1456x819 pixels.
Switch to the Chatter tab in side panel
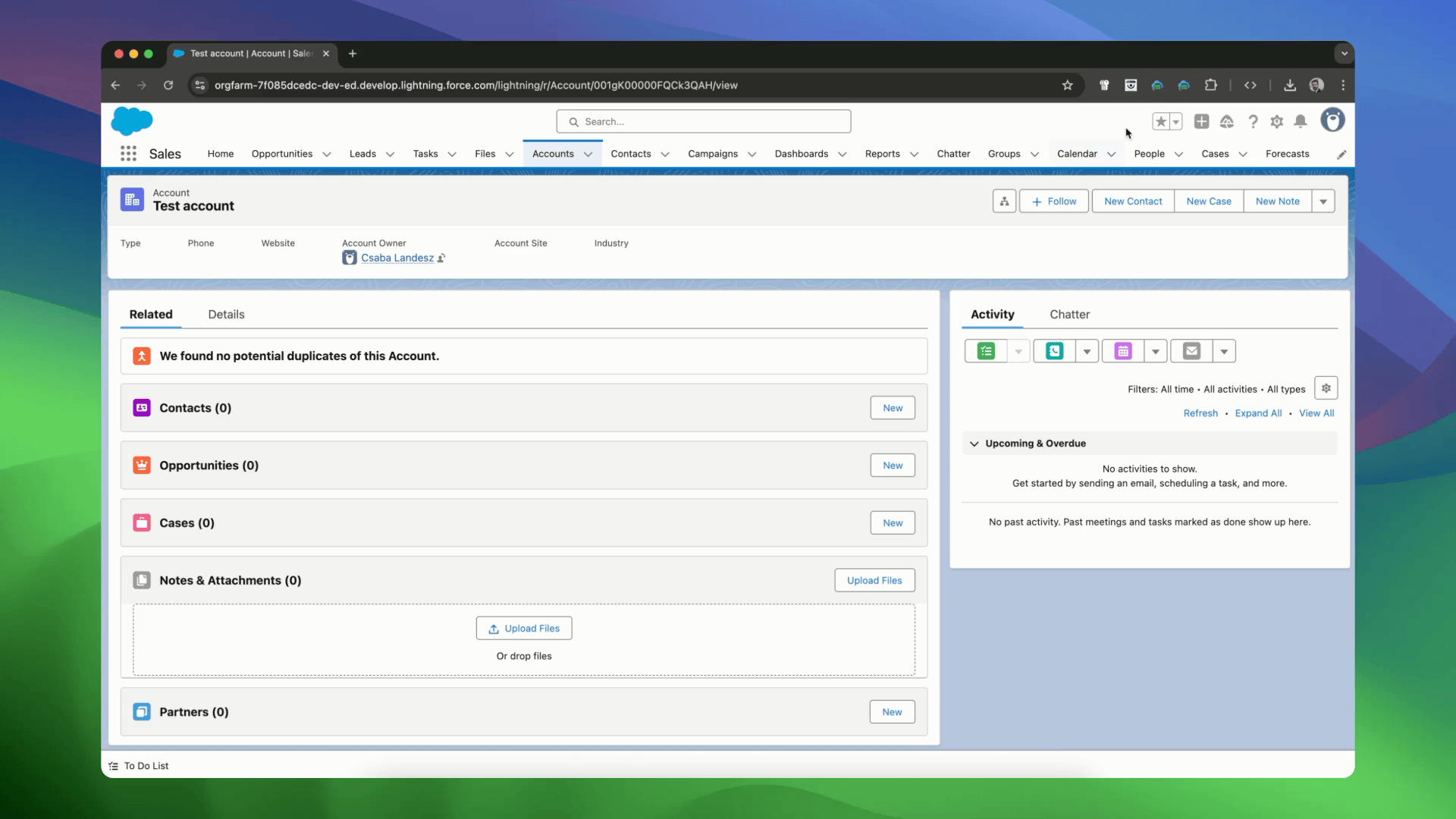1069,314
